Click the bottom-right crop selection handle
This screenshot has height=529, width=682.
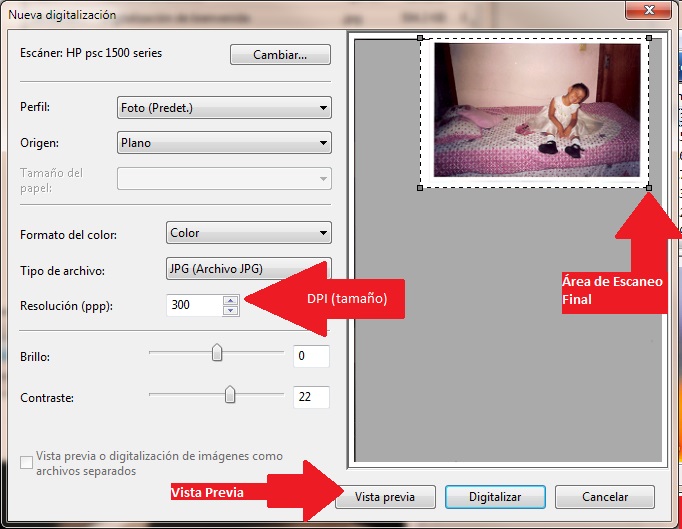coord(649,188)
